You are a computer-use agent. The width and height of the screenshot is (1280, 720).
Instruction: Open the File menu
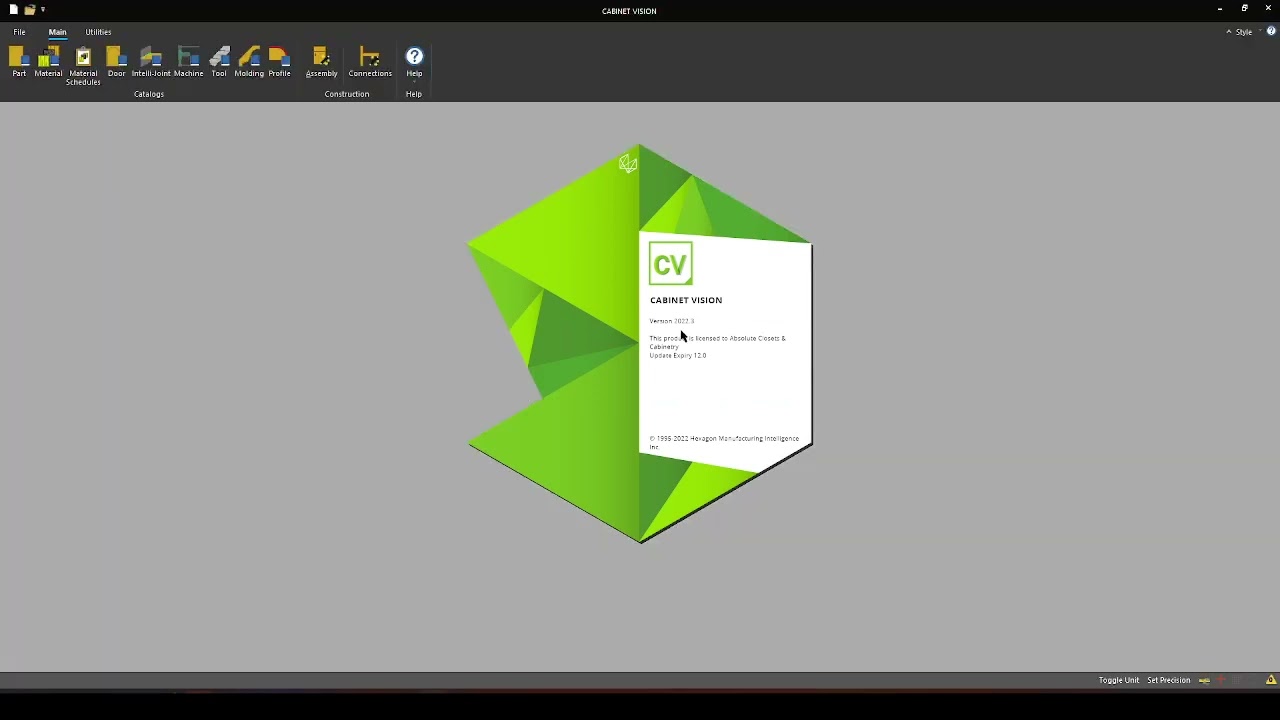pyautogui.click(x=19, y=32)
